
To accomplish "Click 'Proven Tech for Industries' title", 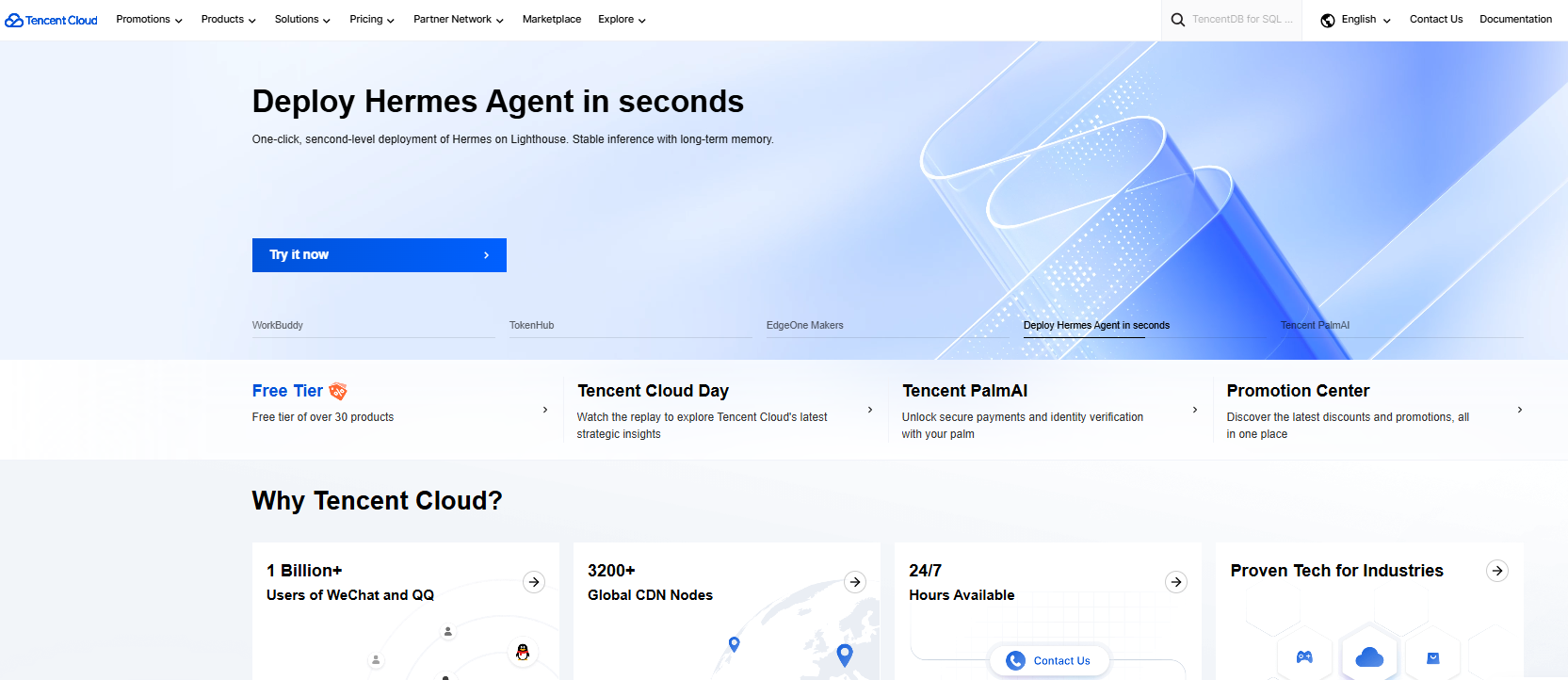I will pos(1336,571).
